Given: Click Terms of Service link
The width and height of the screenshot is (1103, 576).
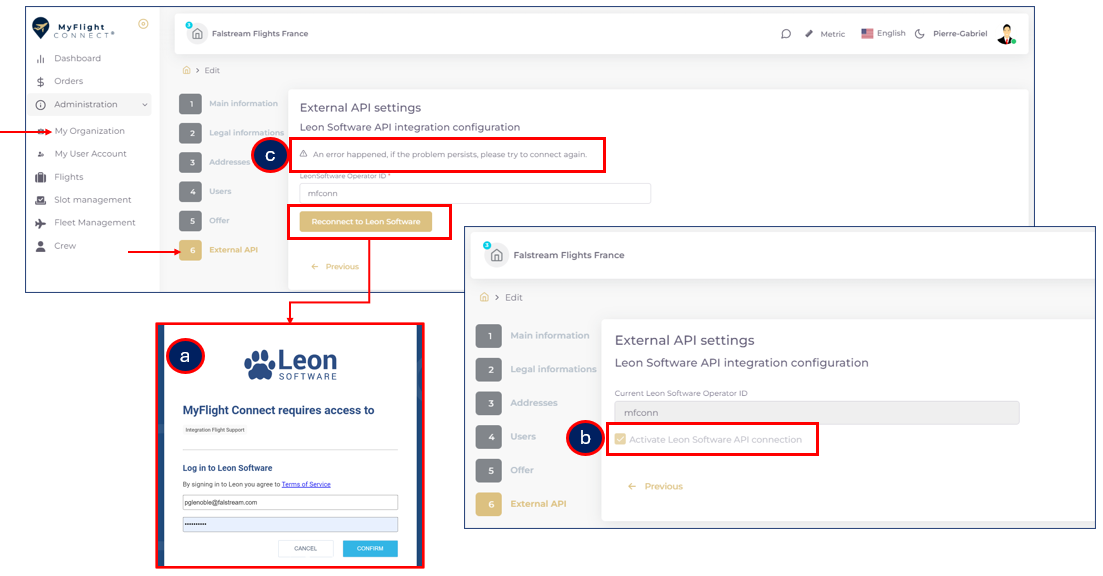Looking at the screenshot, I should pyautogui.click(x=305, y=484).
